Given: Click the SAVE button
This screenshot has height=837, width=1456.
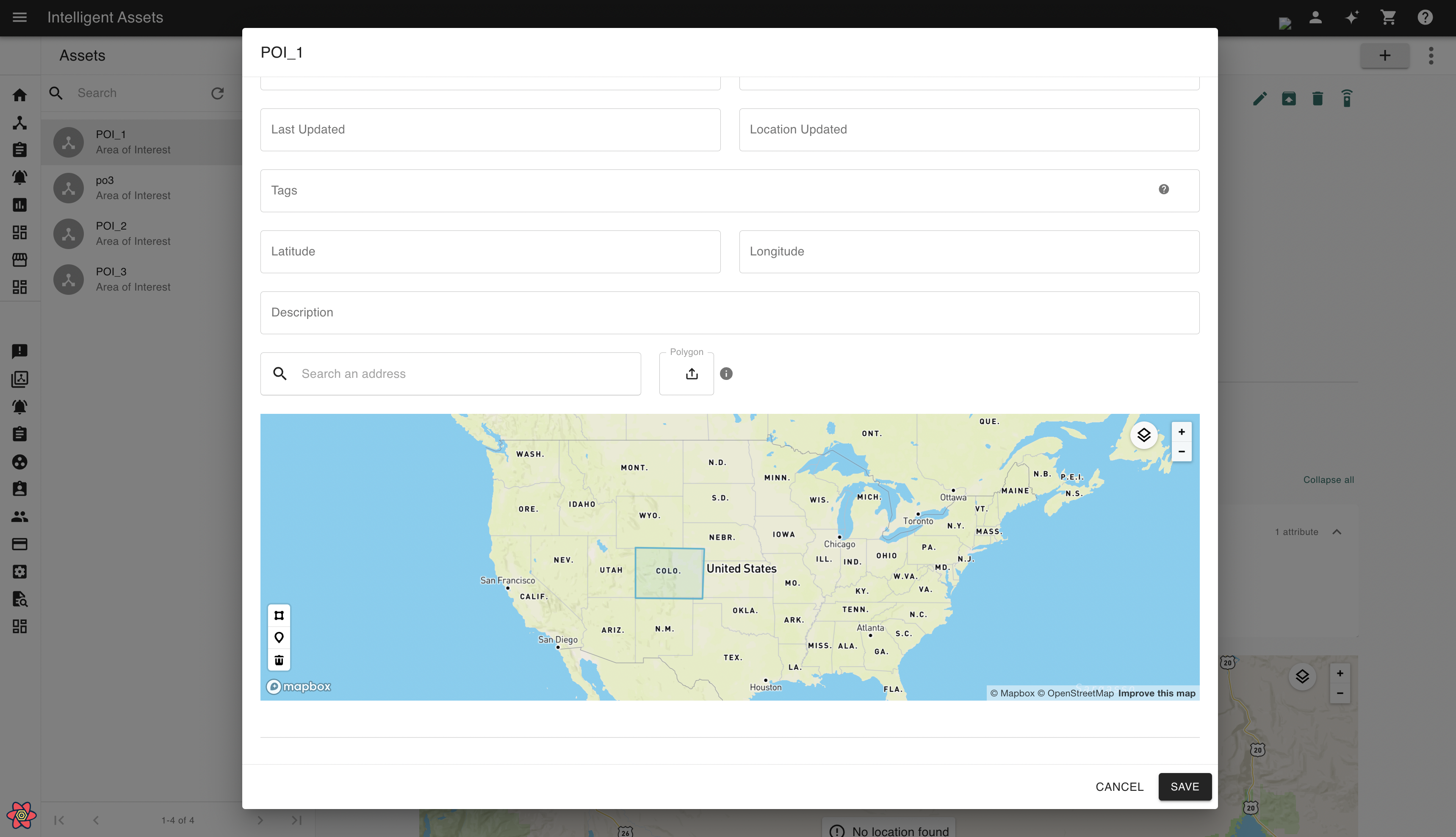Looking at the screenshot, I should click(1184, 787).
